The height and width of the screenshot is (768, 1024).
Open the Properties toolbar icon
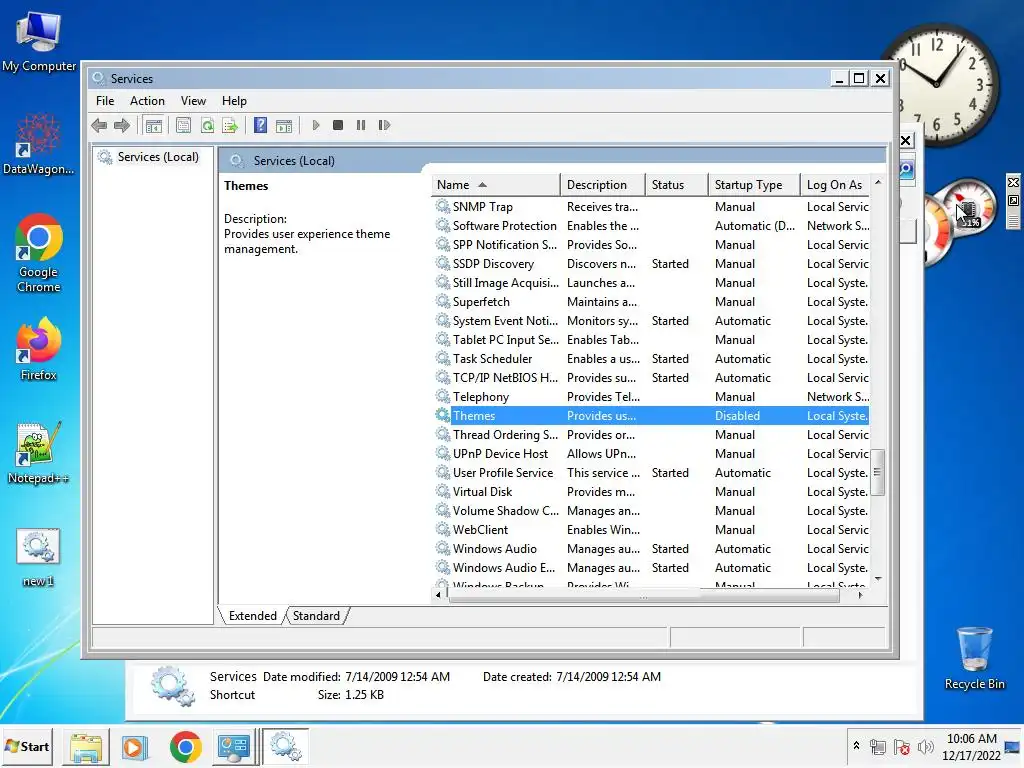click(x=184, y=125)
